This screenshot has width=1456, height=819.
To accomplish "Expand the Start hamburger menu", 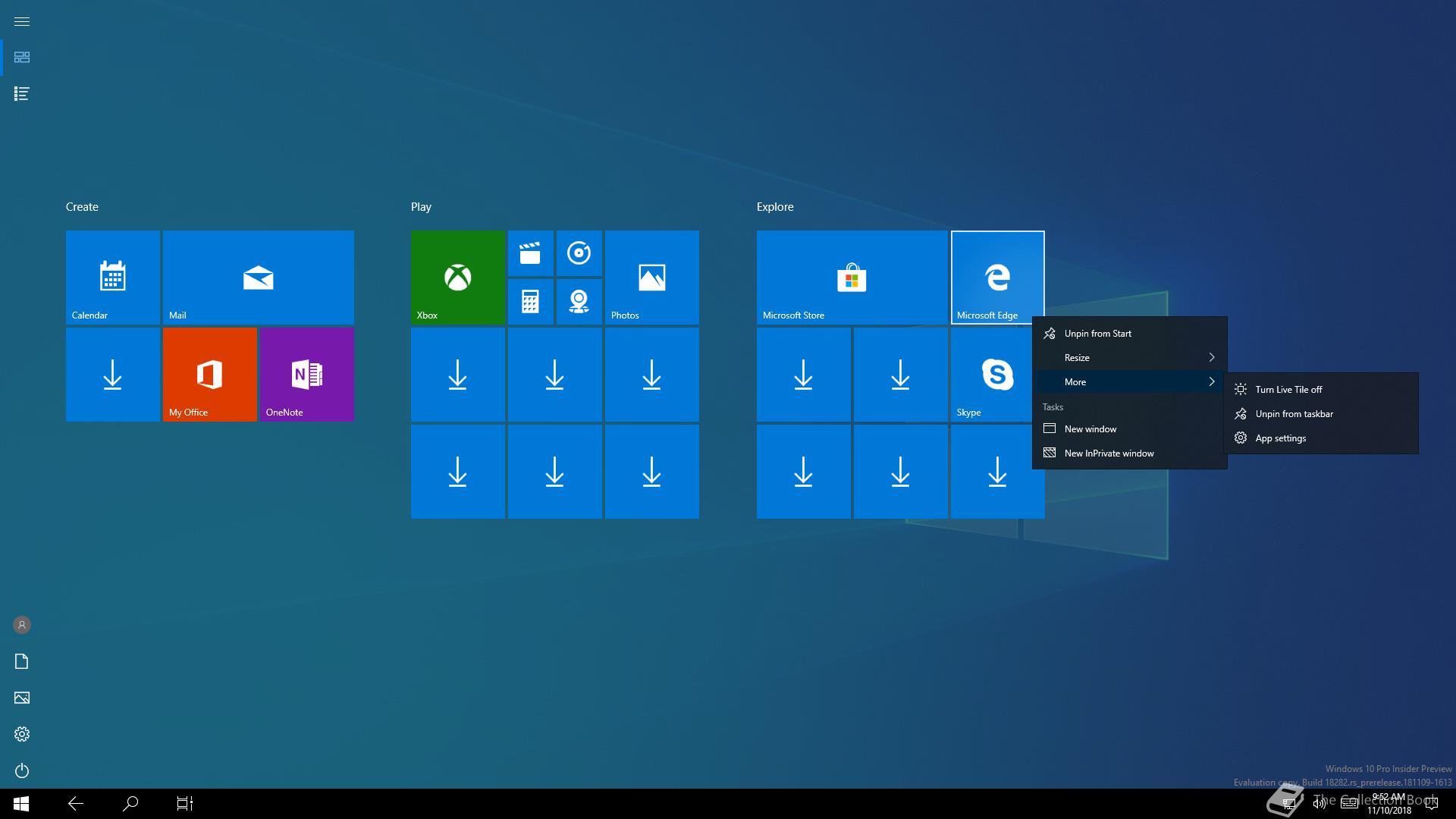I will point(22,21).
